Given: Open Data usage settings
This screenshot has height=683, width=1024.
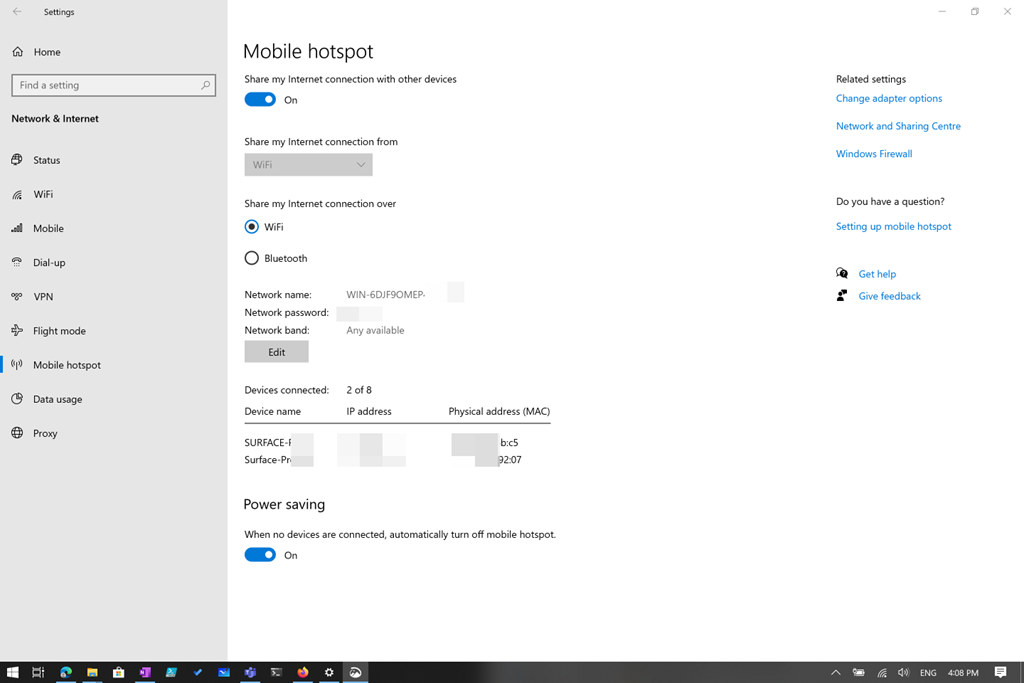Looking at the screenshot, I should pos(57,399).
